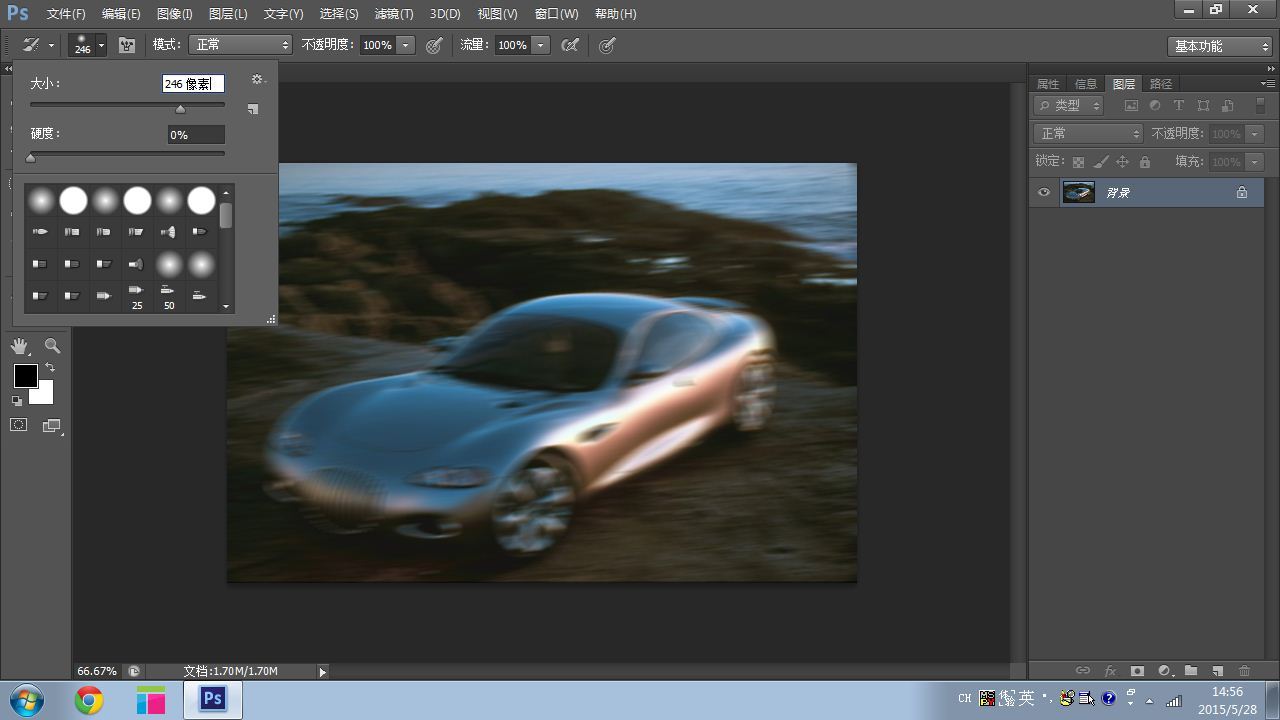The height and width of the screenshot is (720, 1280).
Task: Click the brush preset gear settings icon
Action: click(257, 80)
